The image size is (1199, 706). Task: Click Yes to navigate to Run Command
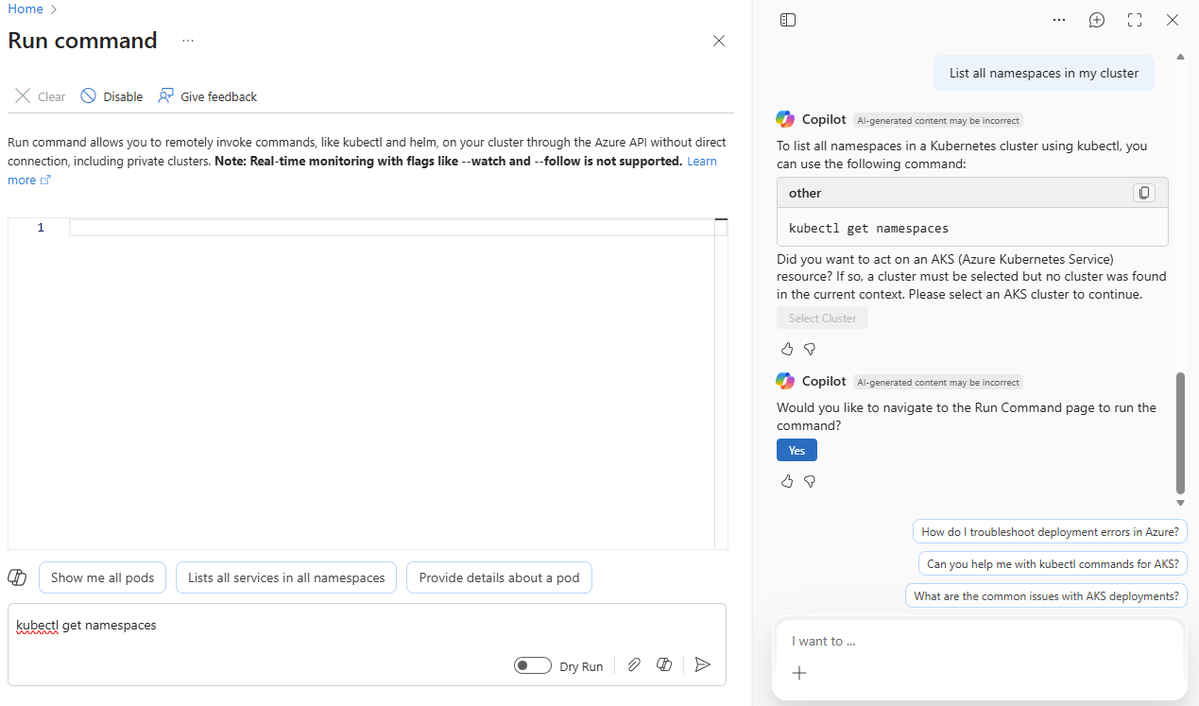click(x=797, y=451)
